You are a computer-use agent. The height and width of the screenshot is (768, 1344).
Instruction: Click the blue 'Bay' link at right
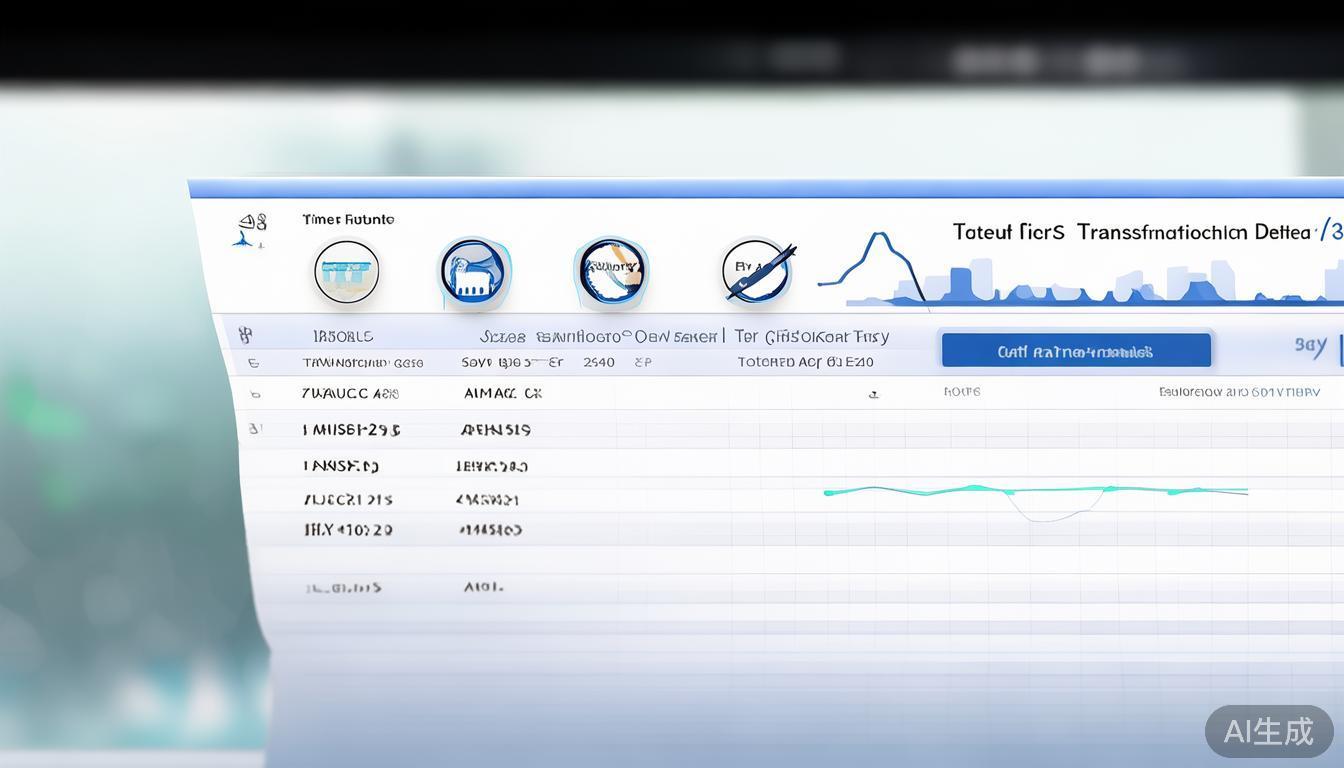pos(1310,346)
